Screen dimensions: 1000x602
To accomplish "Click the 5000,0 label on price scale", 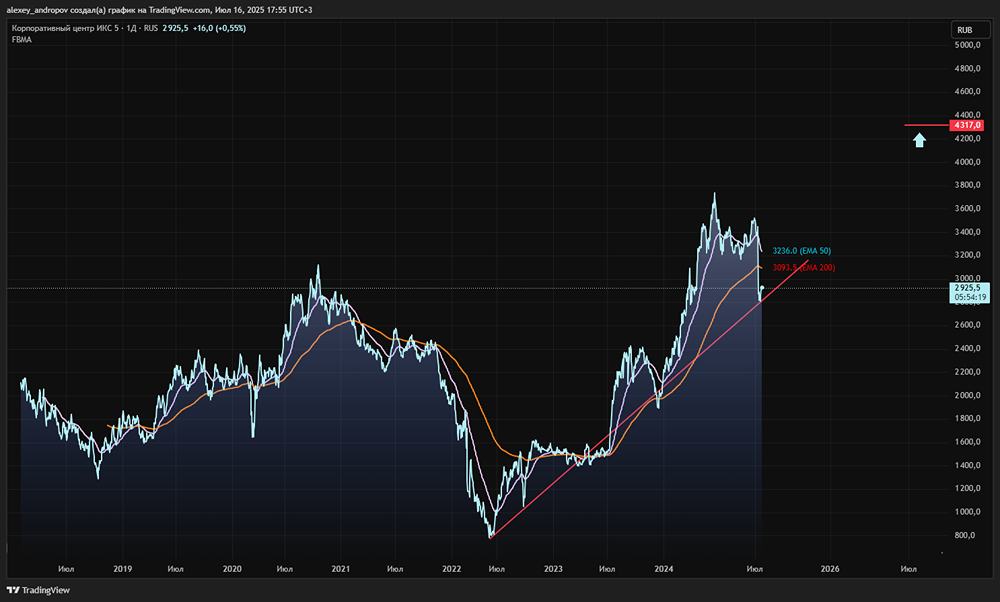I will 966,46.
